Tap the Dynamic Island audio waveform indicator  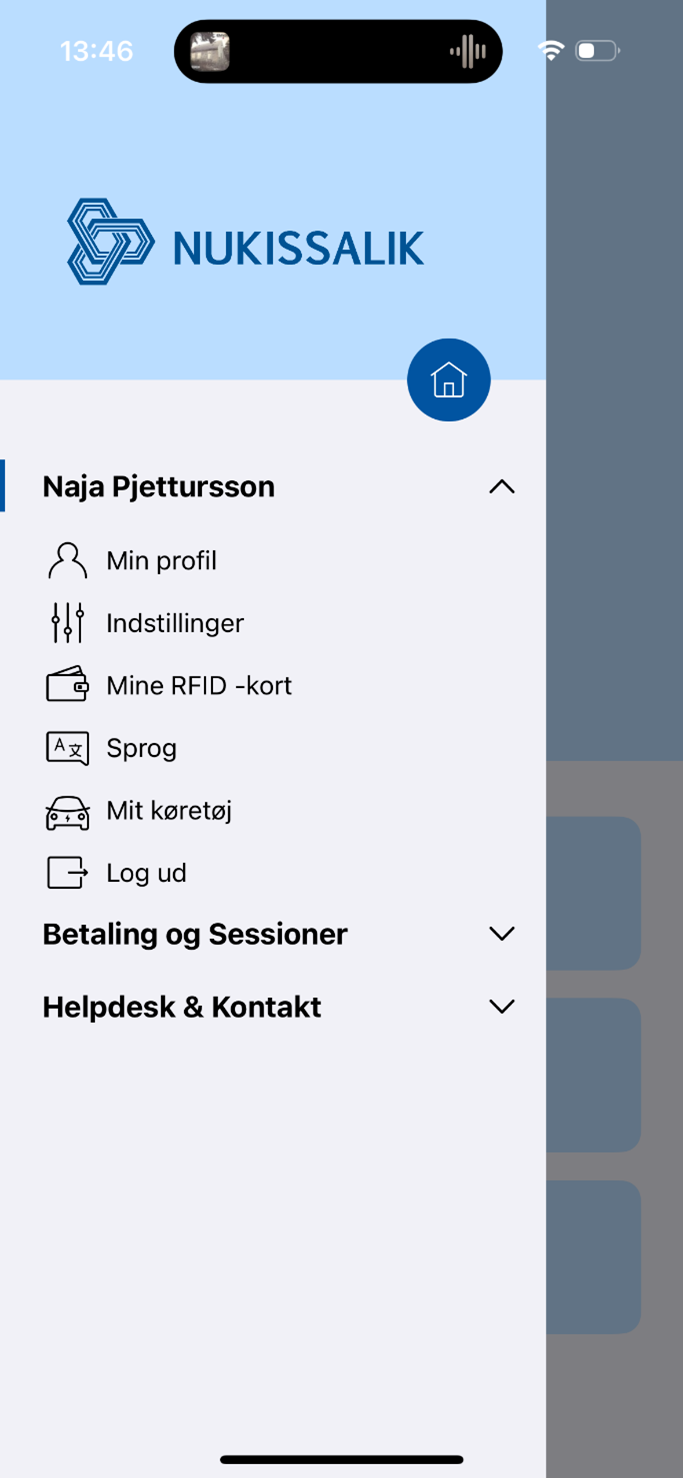467,51
